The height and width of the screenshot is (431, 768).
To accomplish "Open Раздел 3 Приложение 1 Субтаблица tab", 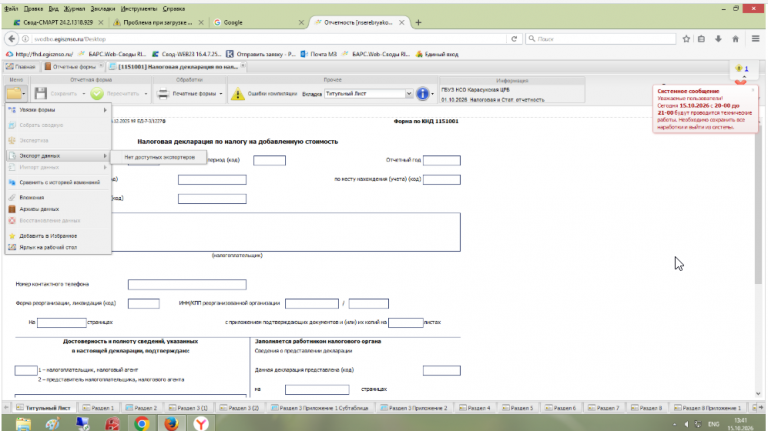I will (x=319, y=407).
